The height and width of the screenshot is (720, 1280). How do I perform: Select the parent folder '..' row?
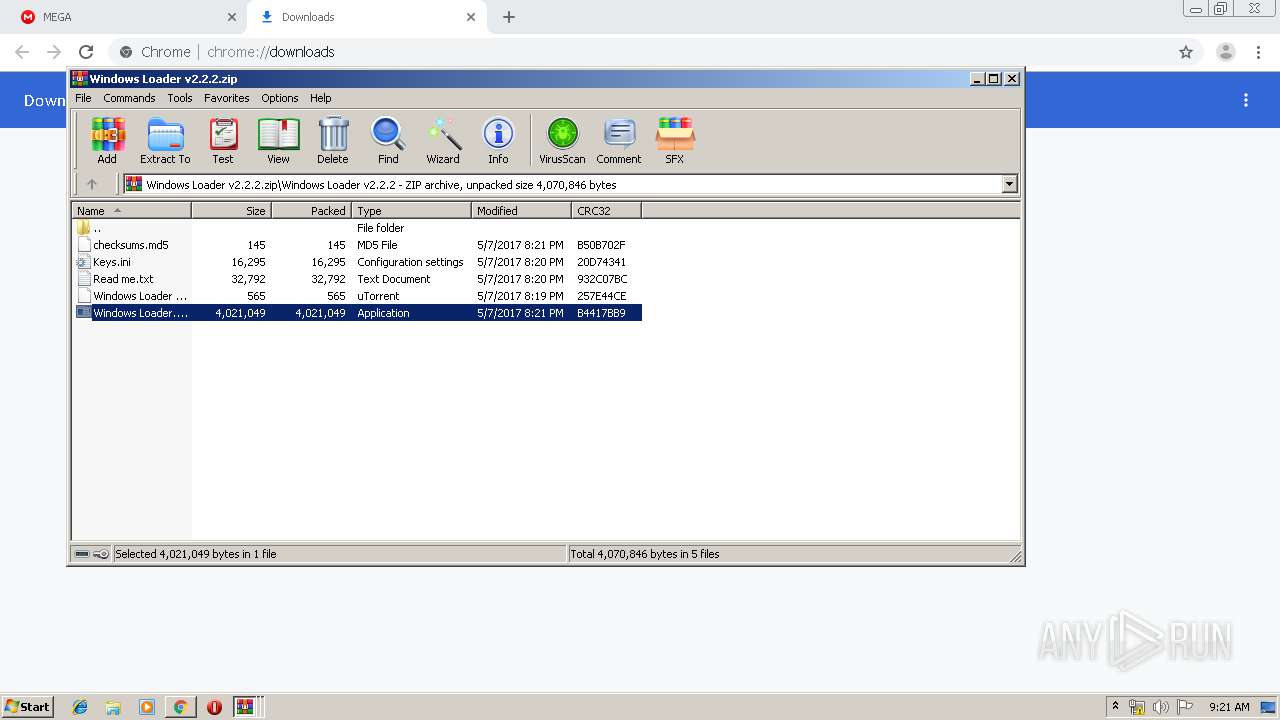click(358, 228)
